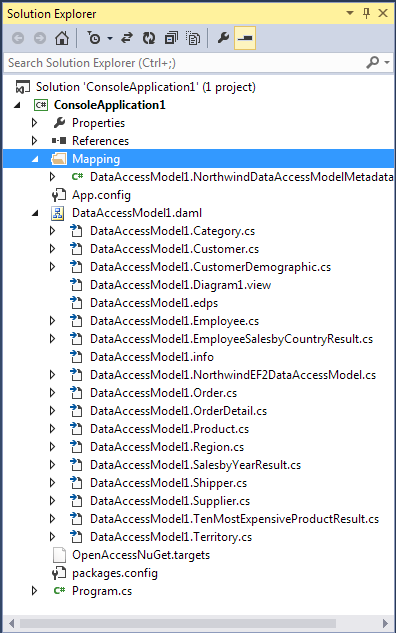Screen dimensions: 396x633
Task: Click the DataAccessModel1.Shipper.cs file icon
Action: (76, 483)
